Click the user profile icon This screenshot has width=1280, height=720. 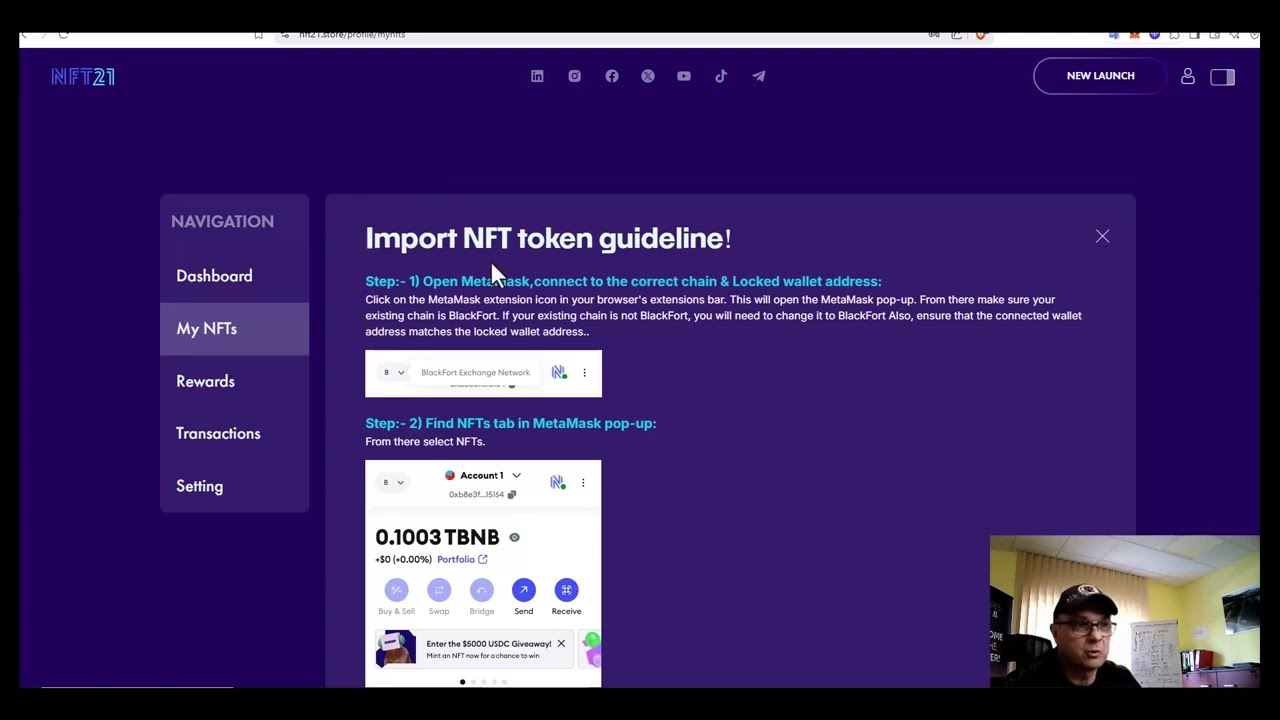[1188, 76]
